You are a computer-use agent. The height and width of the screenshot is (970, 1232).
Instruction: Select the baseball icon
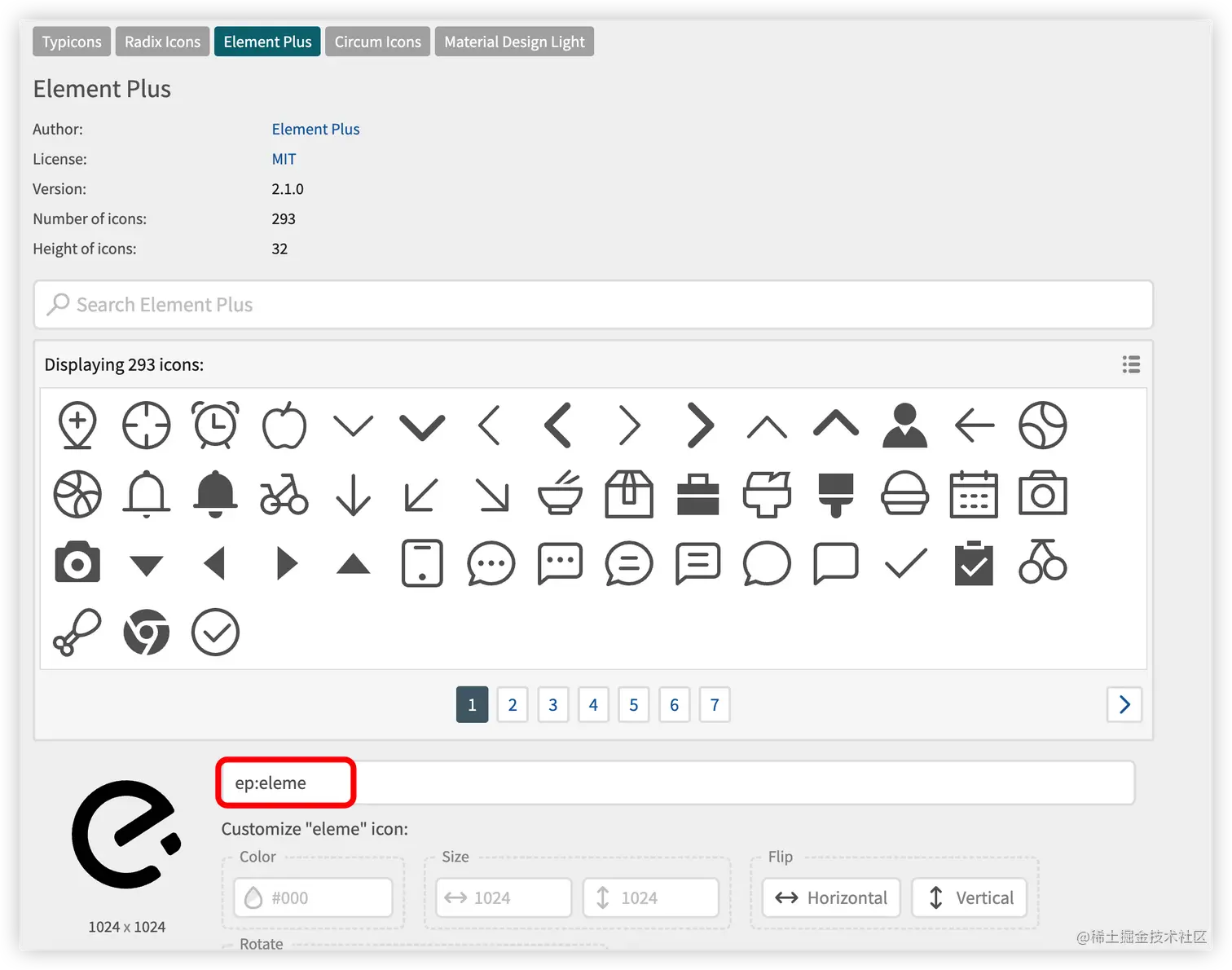pyautogui.click(x=1043, y=425)
